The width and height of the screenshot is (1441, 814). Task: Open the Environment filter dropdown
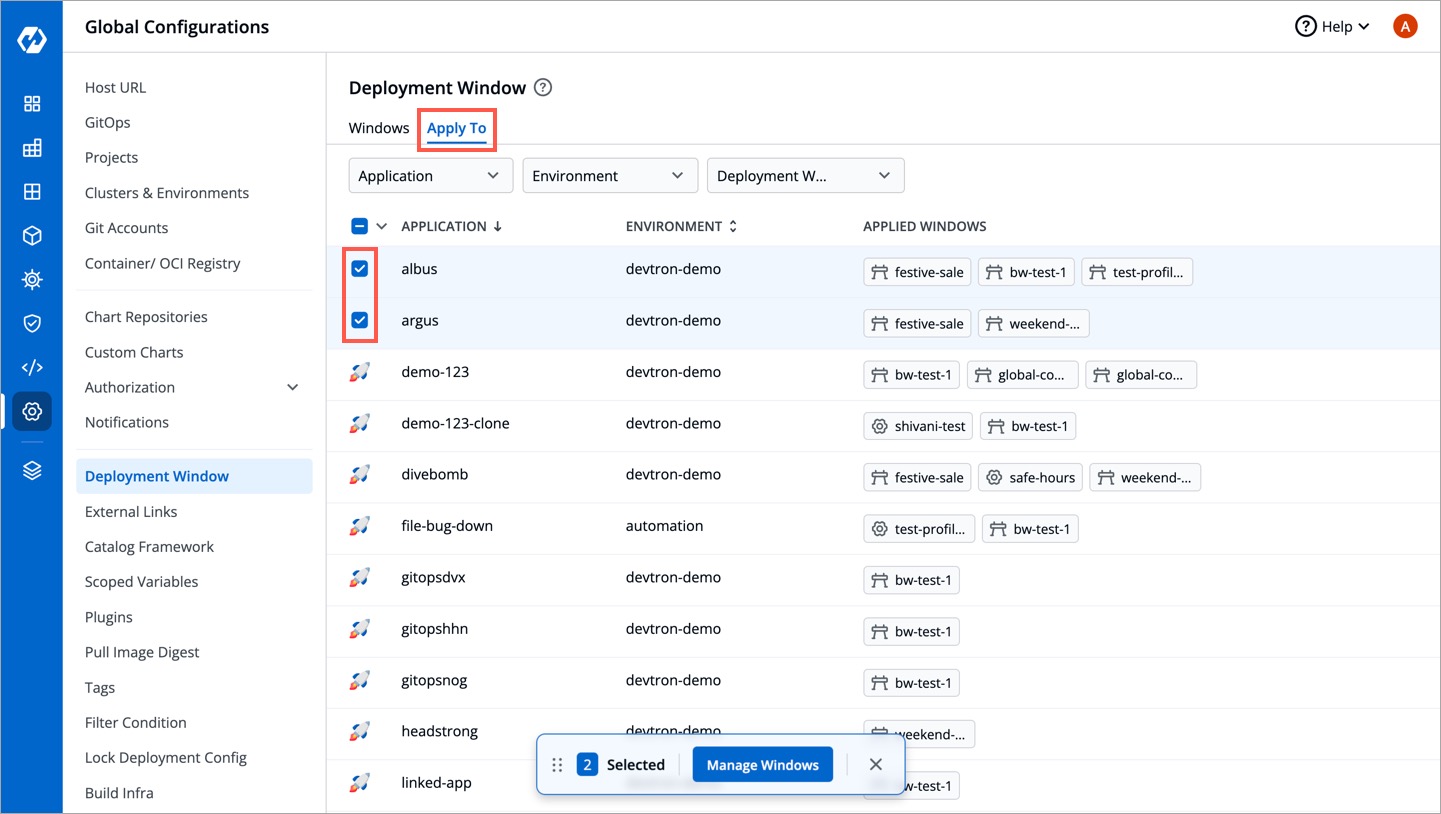pyautogui.click(x=609, y=175)
